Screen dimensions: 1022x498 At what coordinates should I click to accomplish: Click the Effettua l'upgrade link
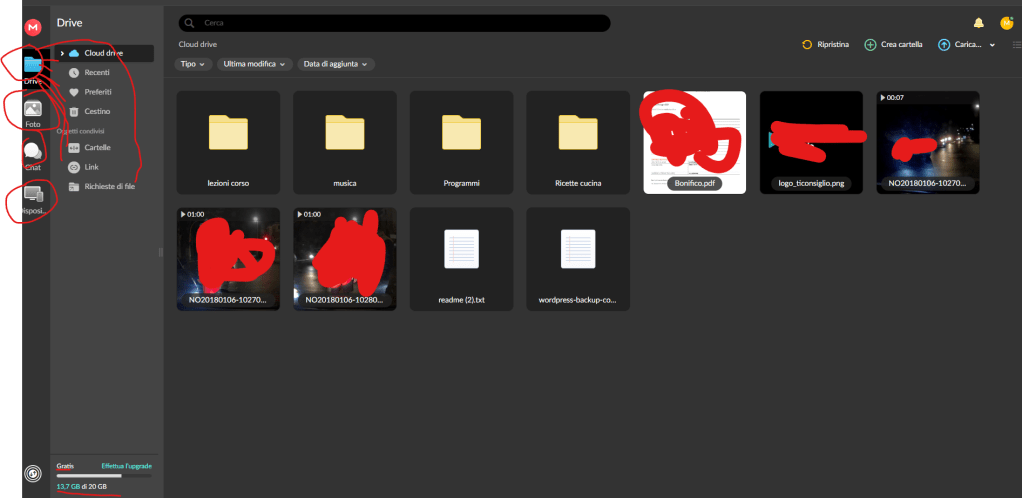tap(126, 467)
